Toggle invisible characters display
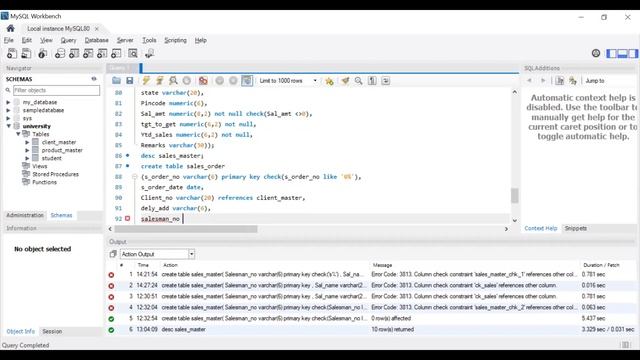The image size is (640, 360). point(372,81)
